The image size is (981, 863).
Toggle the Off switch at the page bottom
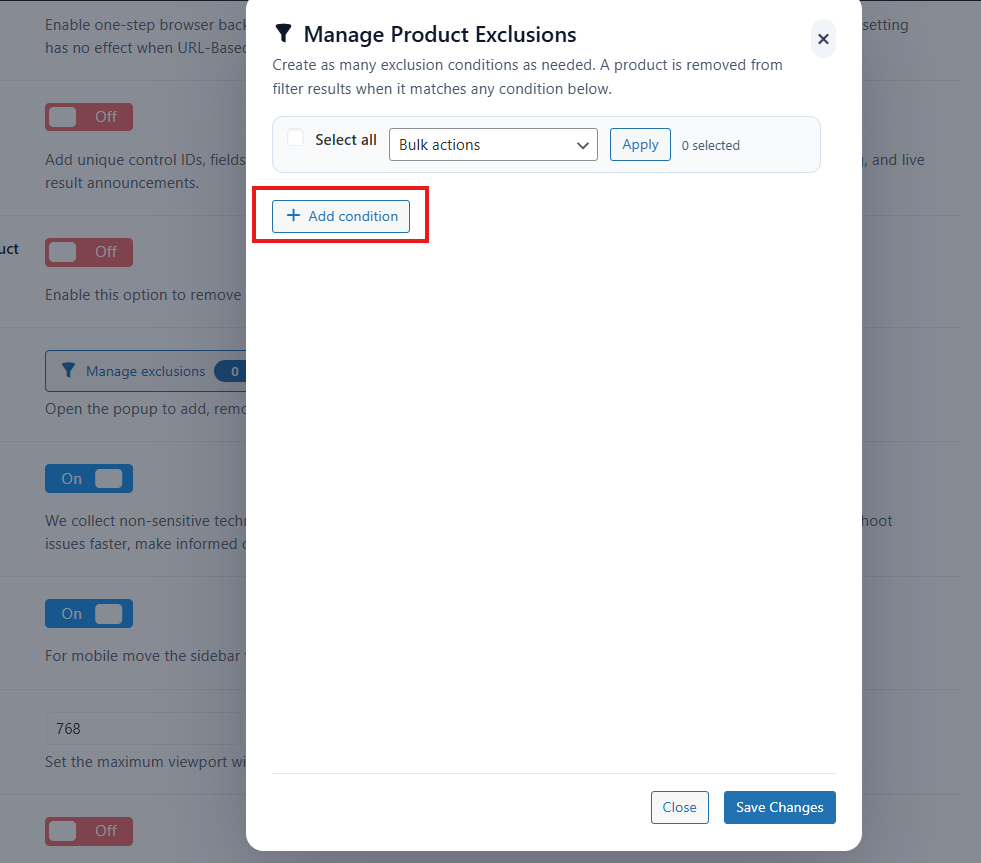click(89, 831)
